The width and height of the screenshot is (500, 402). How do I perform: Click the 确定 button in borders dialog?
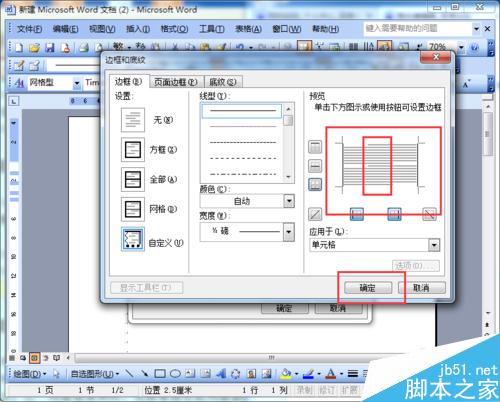tap(368, 288)
